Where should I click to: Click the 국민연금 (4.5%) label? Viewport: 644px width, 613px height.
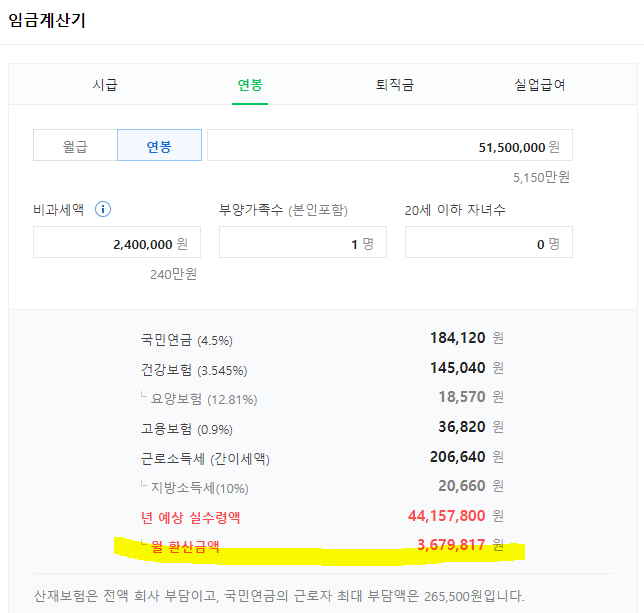186,340
